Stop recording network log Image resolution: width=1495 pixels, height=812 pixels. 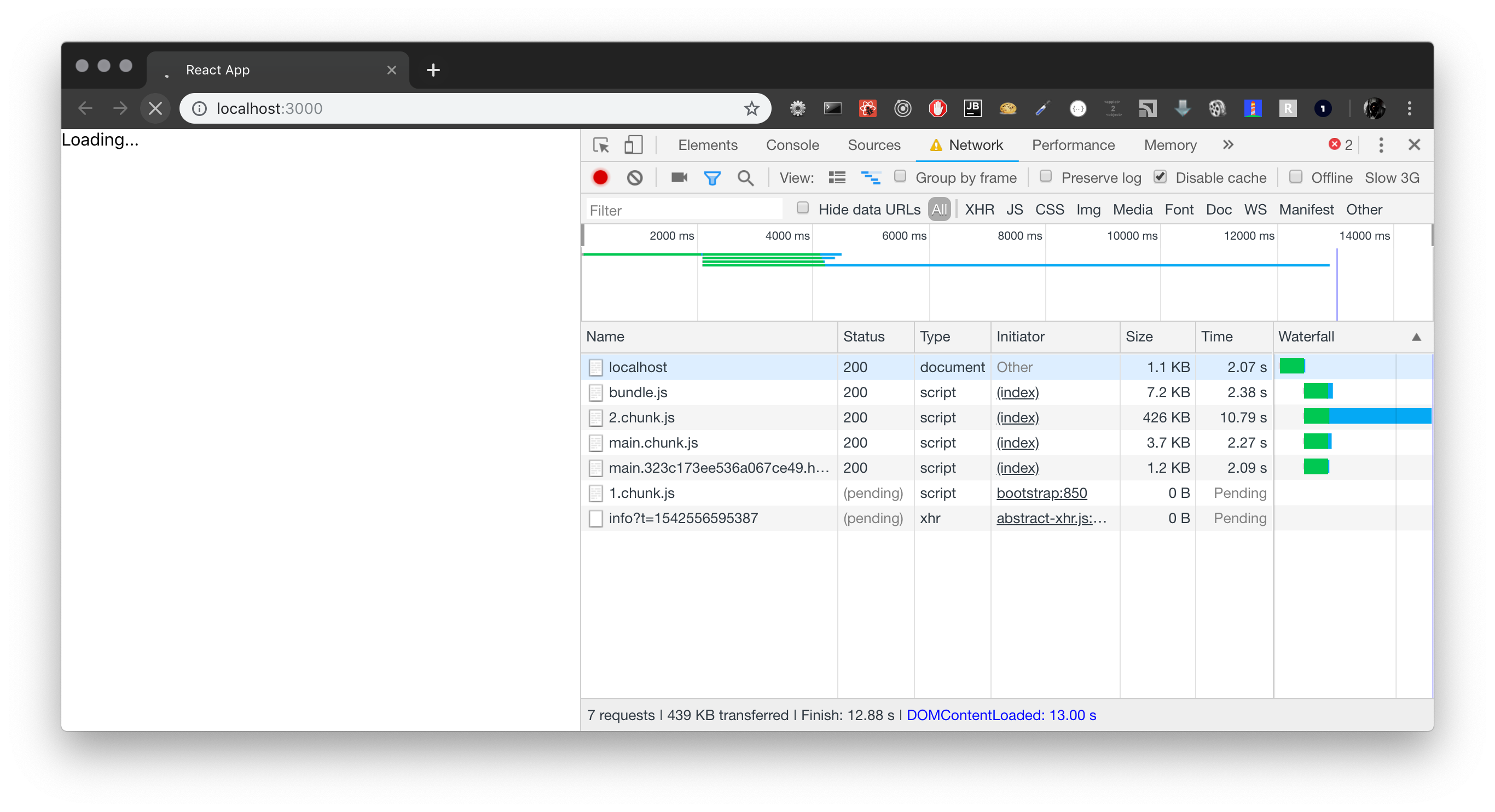[601, 178]
